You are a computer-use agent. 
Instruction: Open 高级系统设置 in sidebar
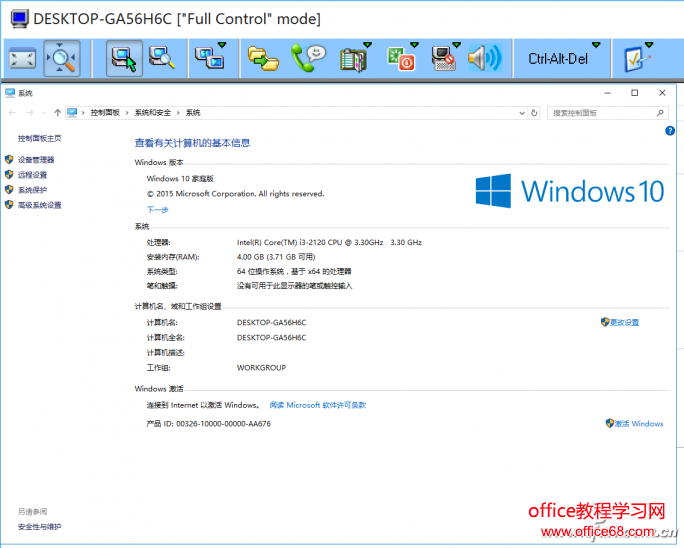tap(39, 205)
